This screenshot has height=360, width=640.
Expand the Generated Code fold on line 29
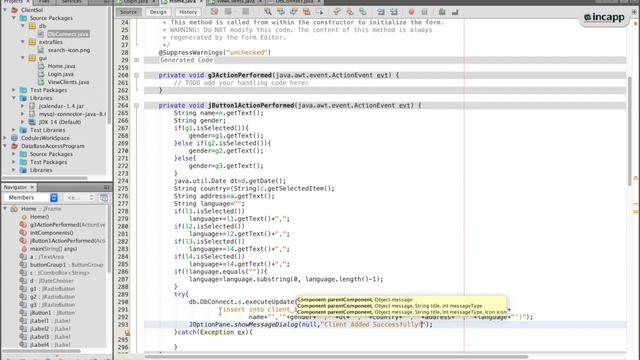click(x=136, y=60)
